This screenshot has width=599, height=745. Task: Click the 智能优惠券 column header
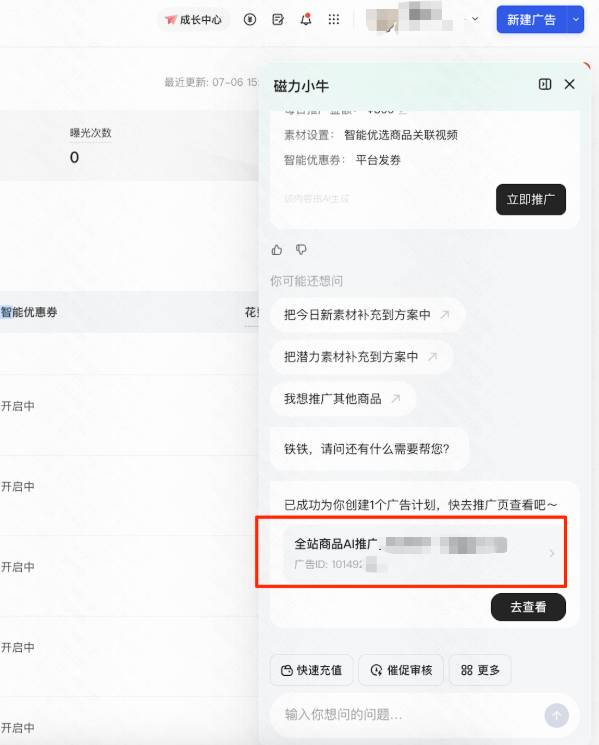(x=29, y=312)
